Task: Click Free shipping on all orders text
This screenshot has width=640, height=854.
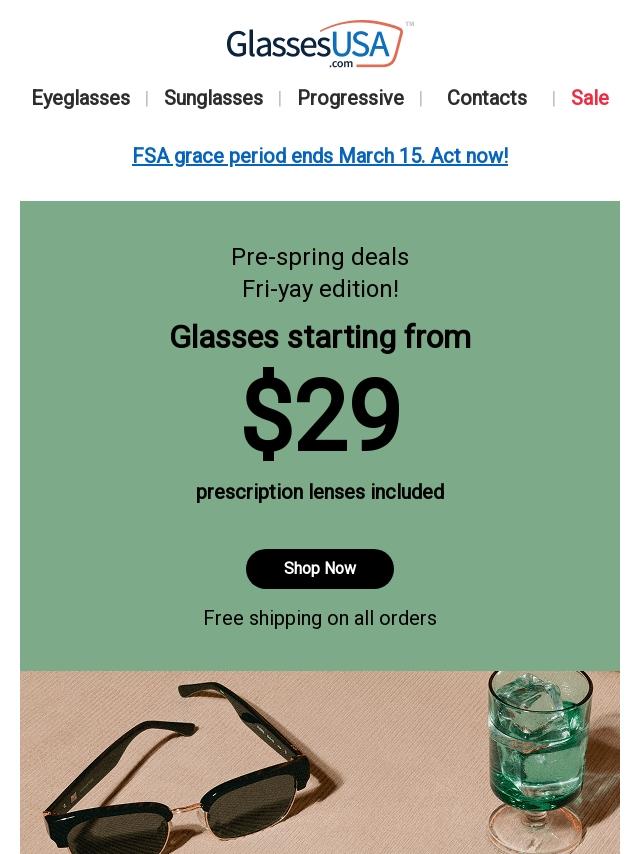Action: (320, 618)
